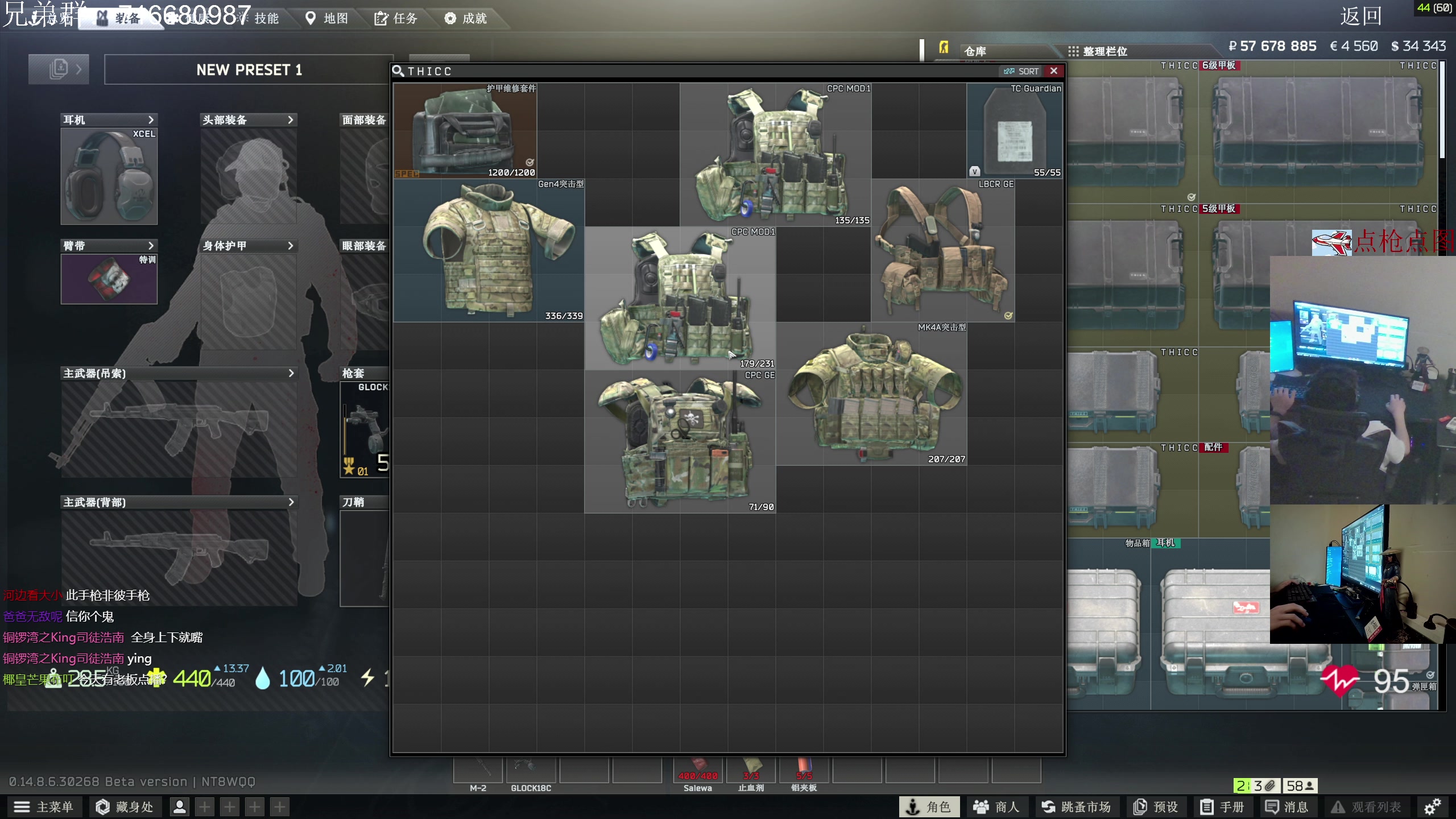Image resolution: width=1456 pixels, height=819 pixels.
Task: Open the 主菜单 main menu
Action: click(x=44, y=806)
